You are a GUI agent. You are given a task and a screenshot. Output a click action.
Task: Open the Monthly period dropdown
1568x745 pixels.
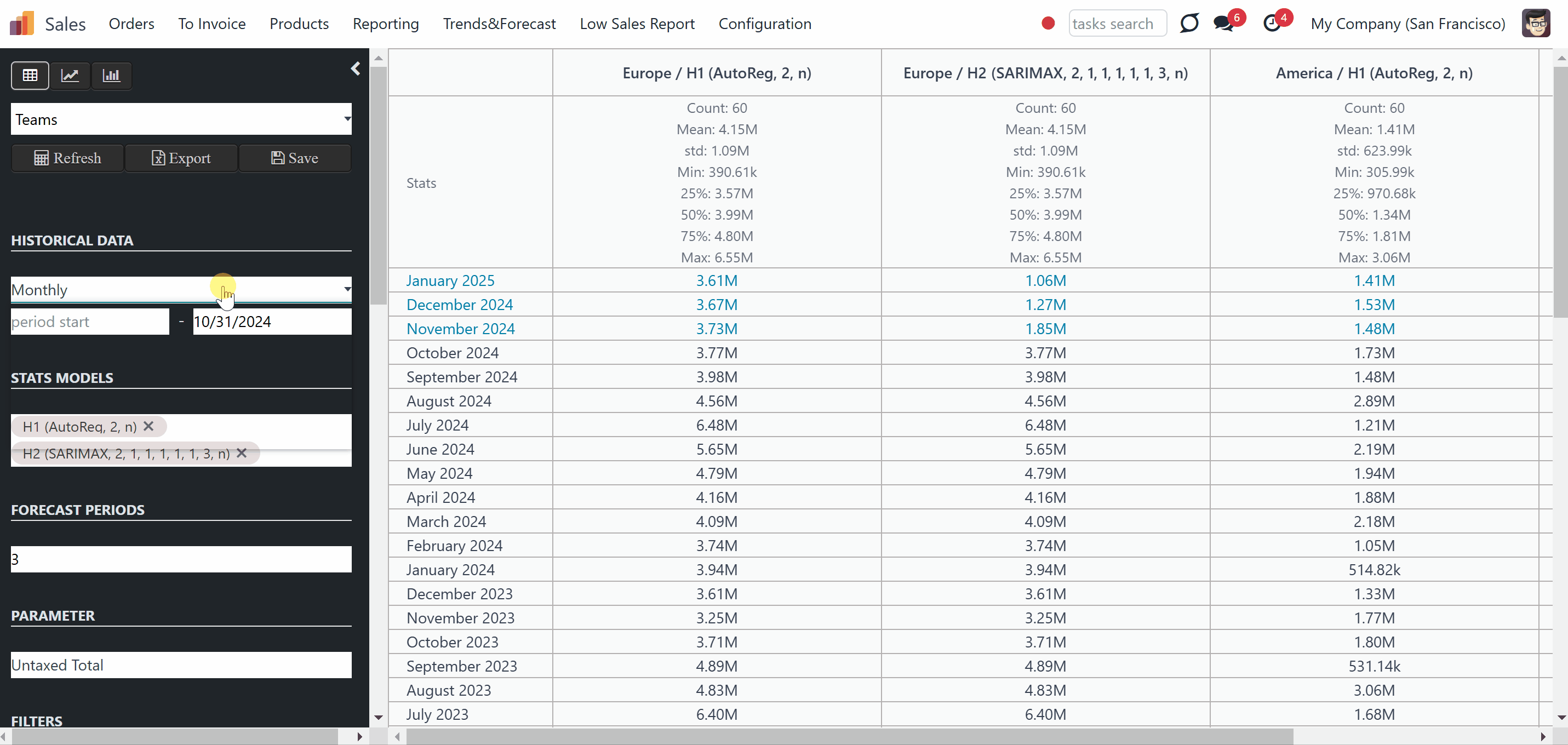(181, 290)
